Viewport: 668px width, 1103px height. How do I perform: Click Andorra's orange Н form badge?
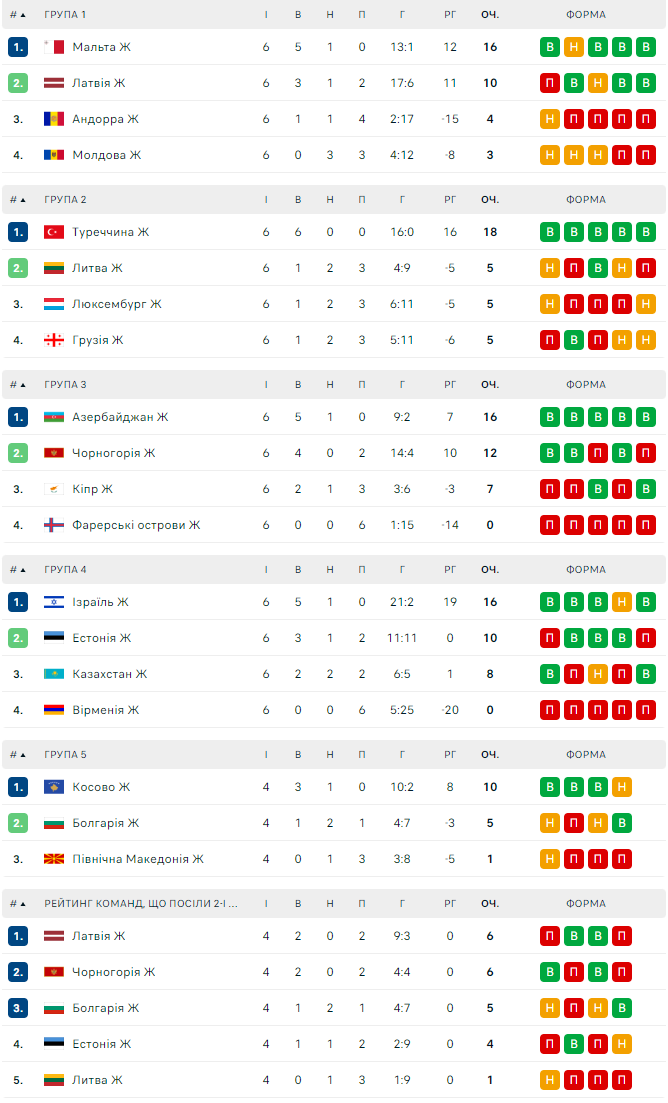tap(549, 119)
